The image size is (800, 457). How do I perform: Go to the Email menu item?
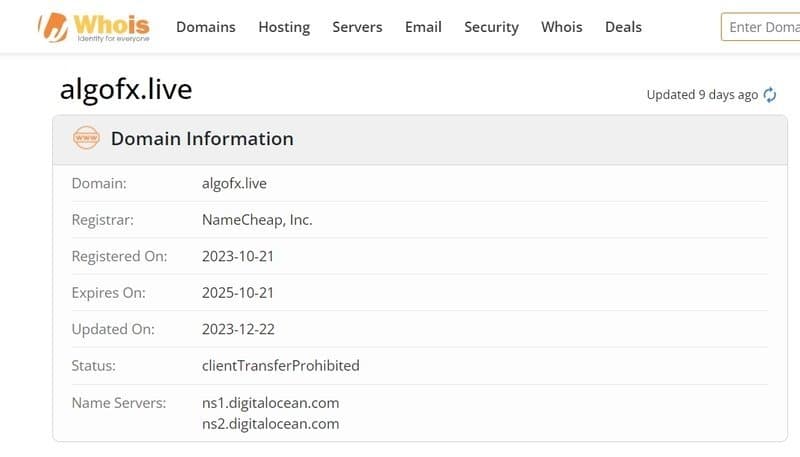point(423,27)
